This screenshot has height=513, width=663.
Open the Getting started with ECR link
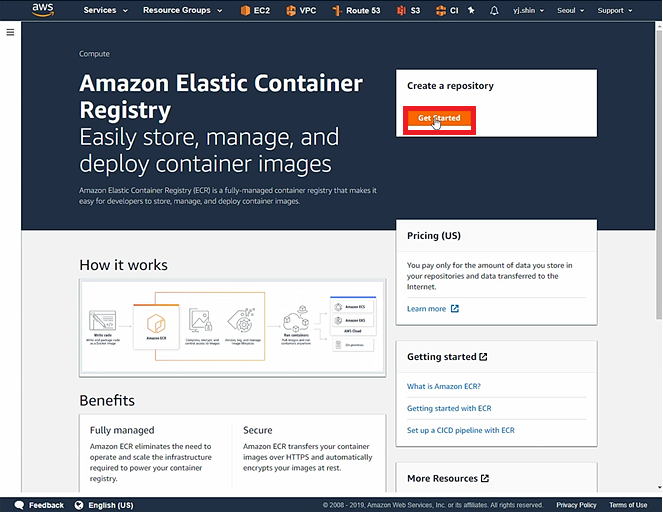(x=449, y=408)
